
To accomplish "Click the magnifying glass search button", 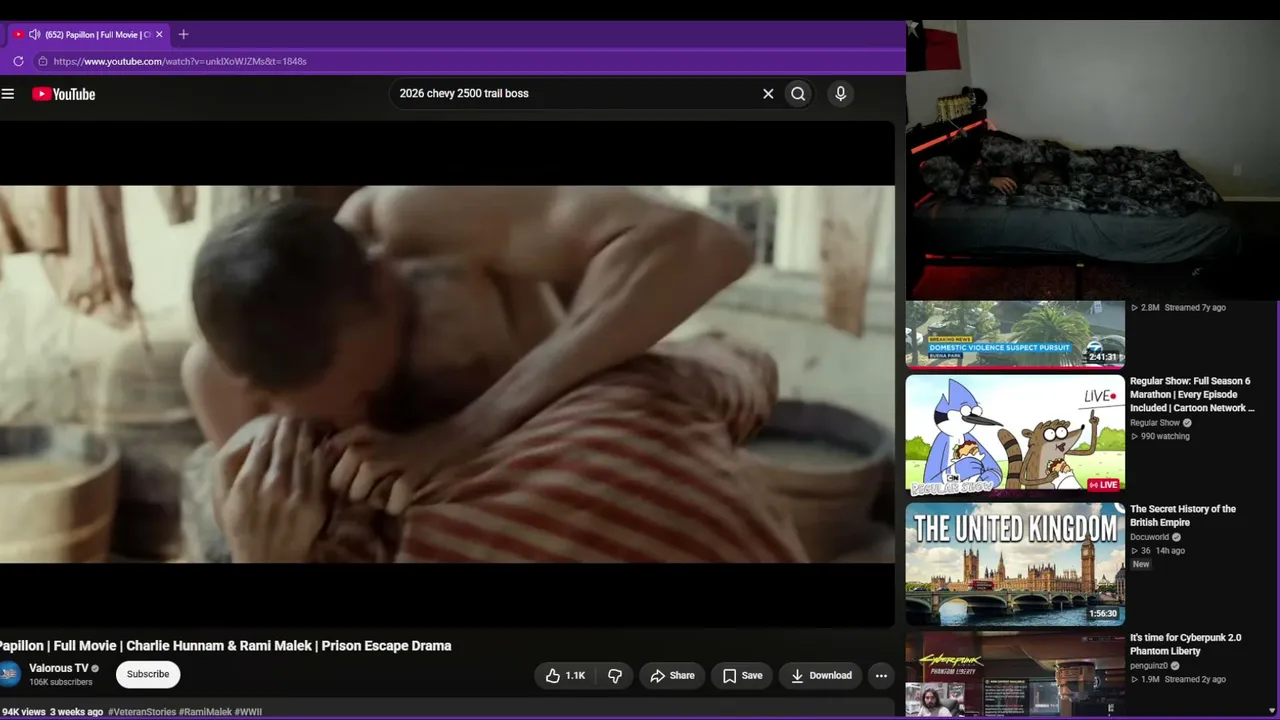I will pyautogui.click(x=798, y=94).
